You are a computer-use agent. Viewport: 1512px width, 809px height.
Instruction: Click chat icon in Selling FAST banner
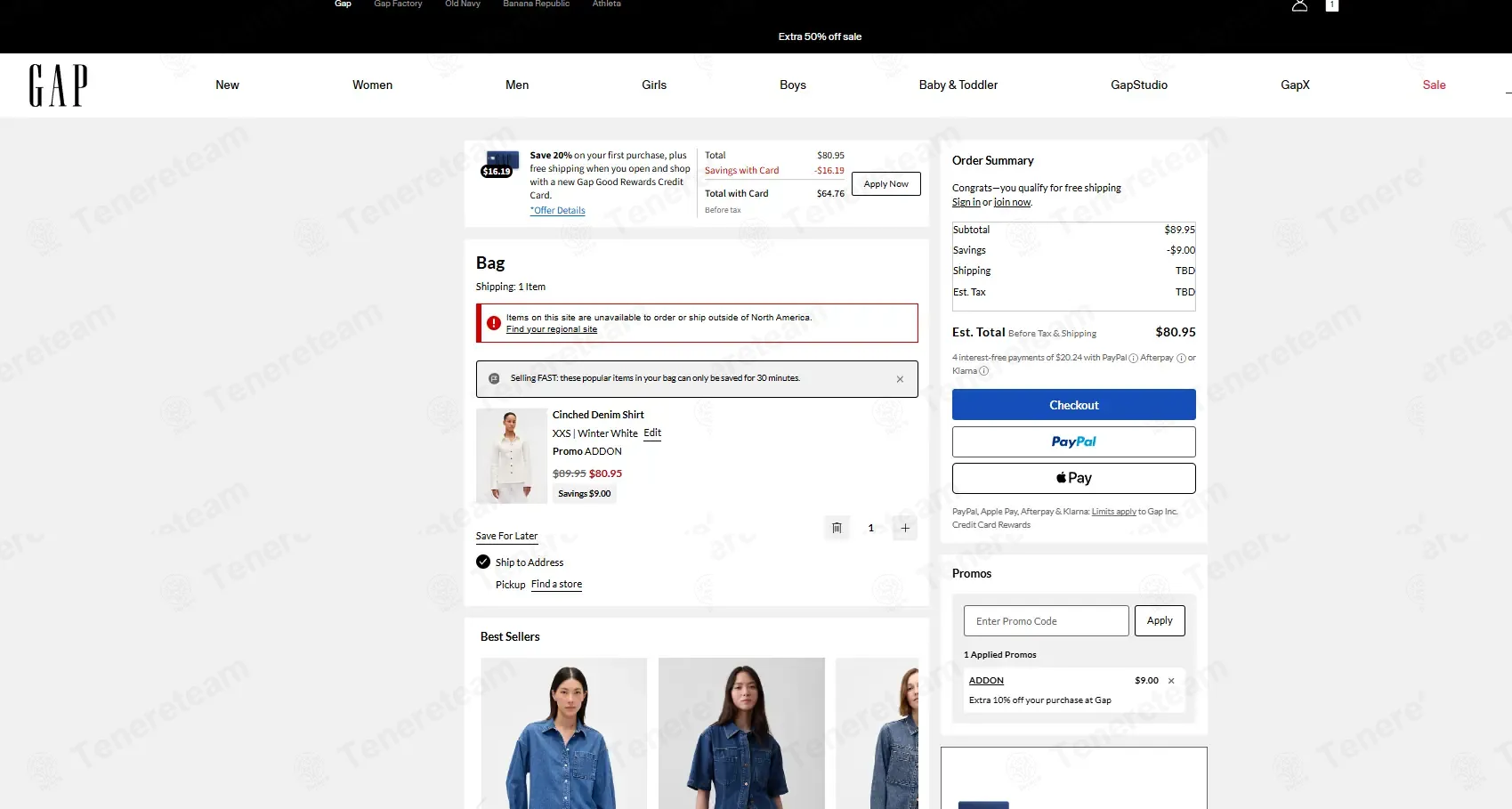494,378
